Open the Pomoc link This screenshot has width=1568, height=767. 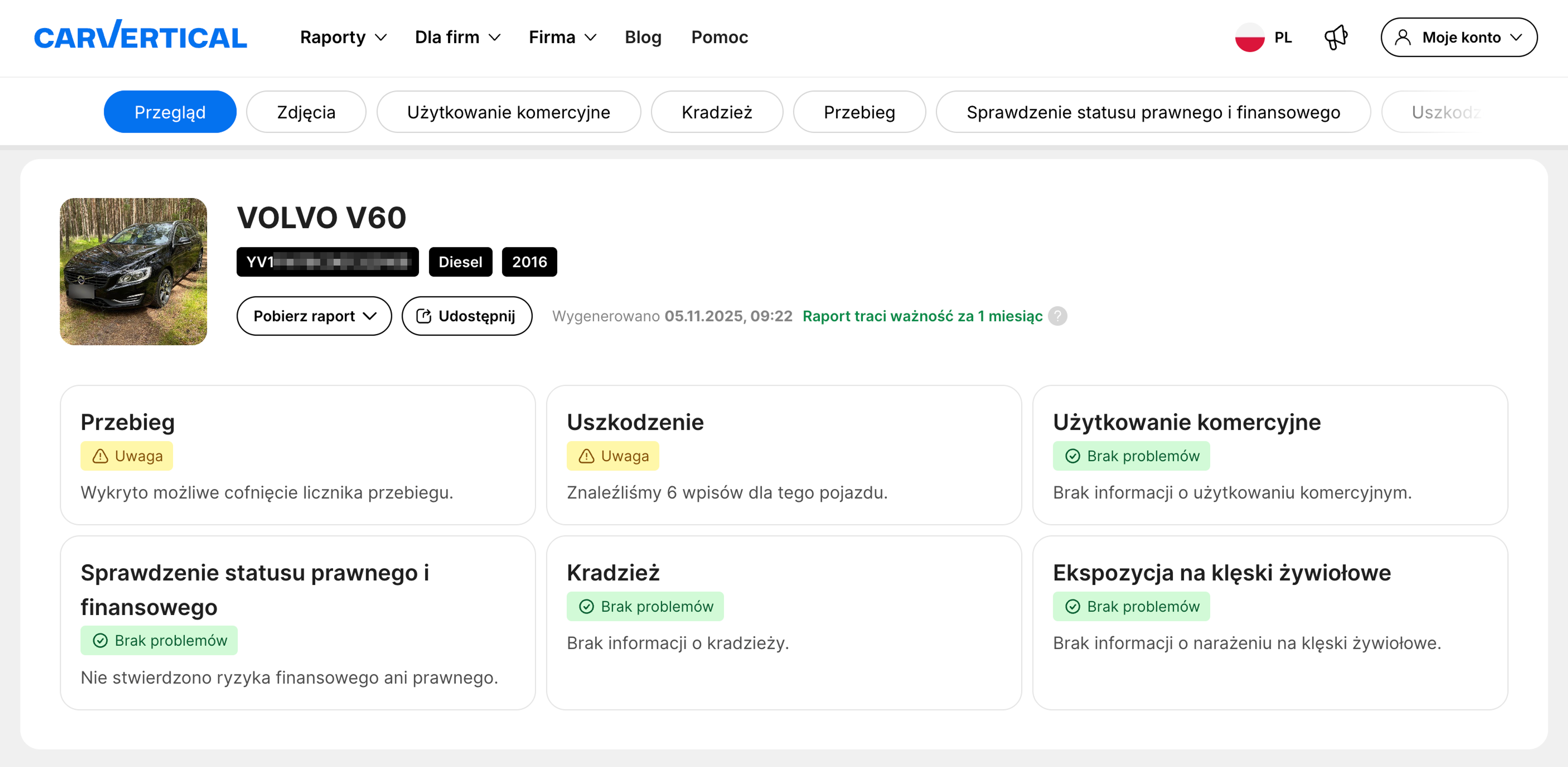tap(719, 37)
